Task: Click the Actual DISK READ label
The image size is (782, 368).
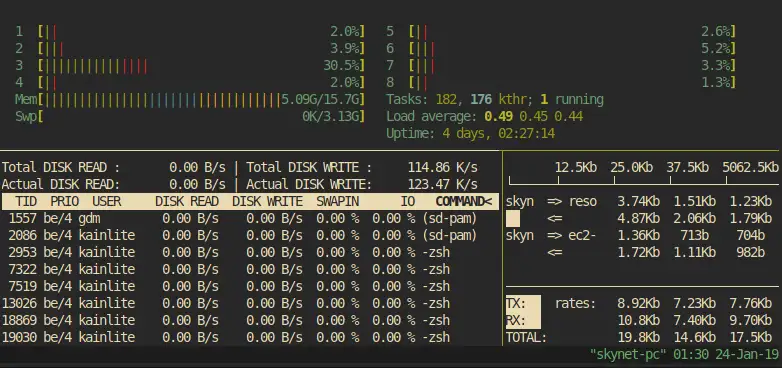Action: (61, 184)
